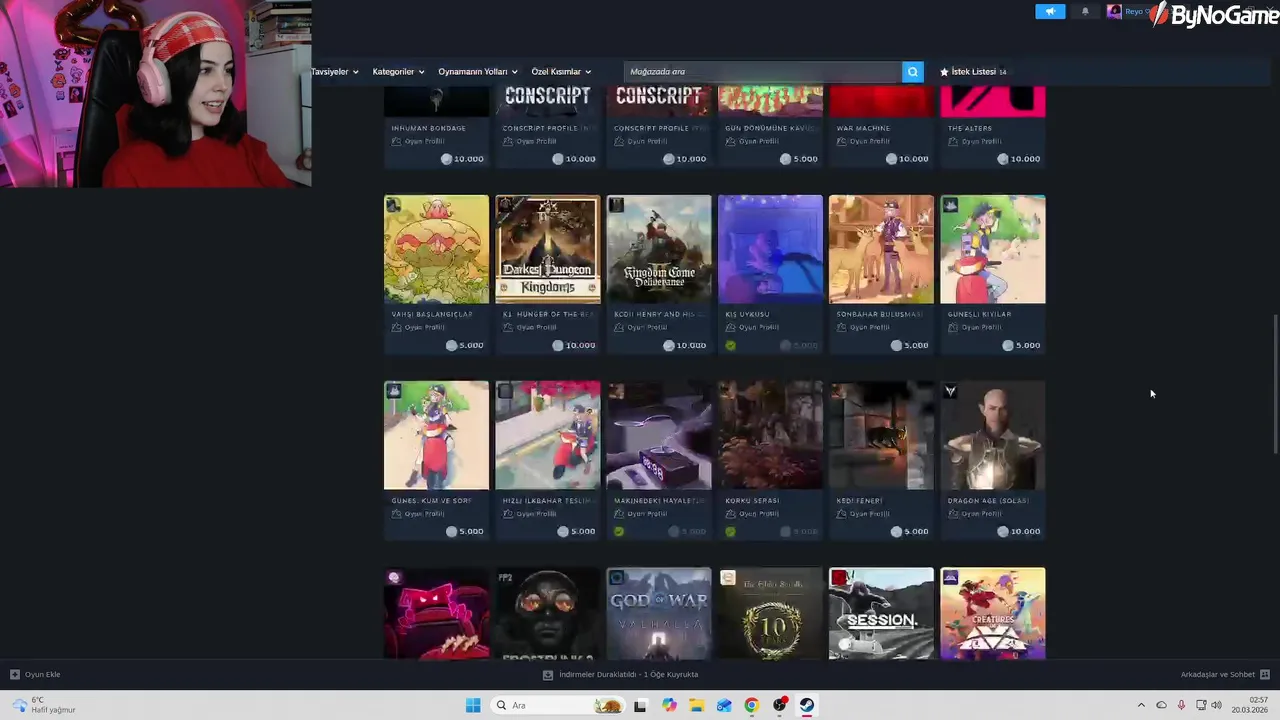Click the points coin icon under War Machine

click(891, 159)
